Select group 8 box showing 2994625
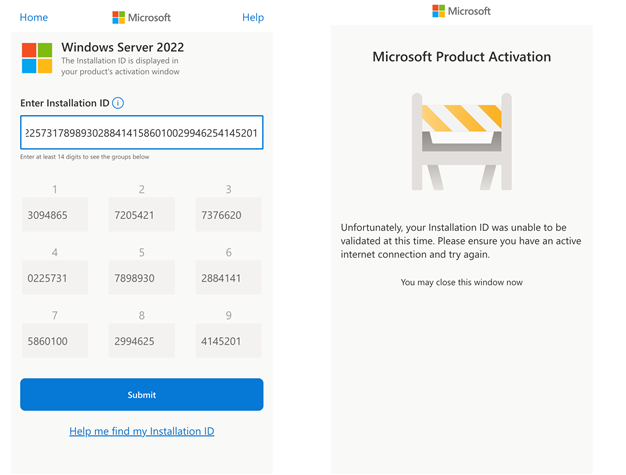This screenshot has width=626, height=475. coord(142,341)
